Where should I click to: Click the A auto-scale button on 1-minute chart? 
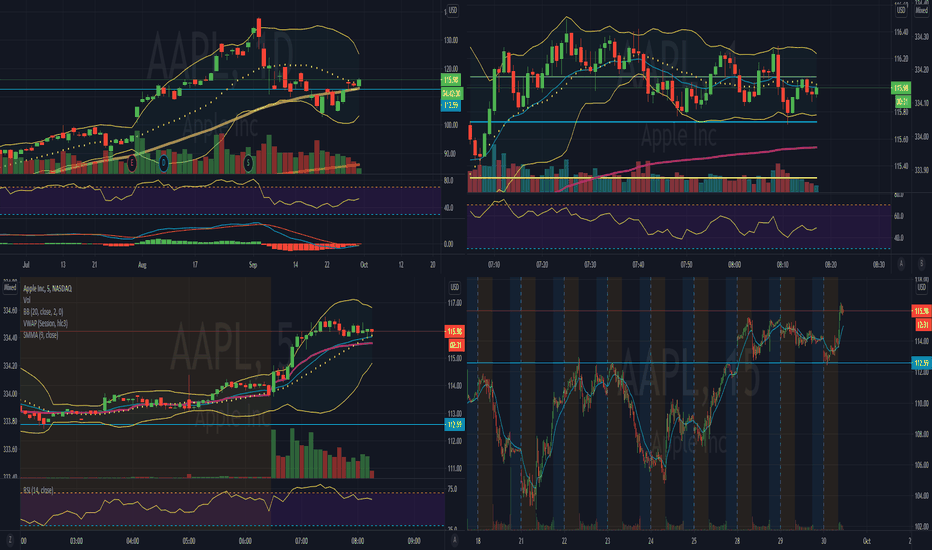pyautogui.click(x=901, y=264)
